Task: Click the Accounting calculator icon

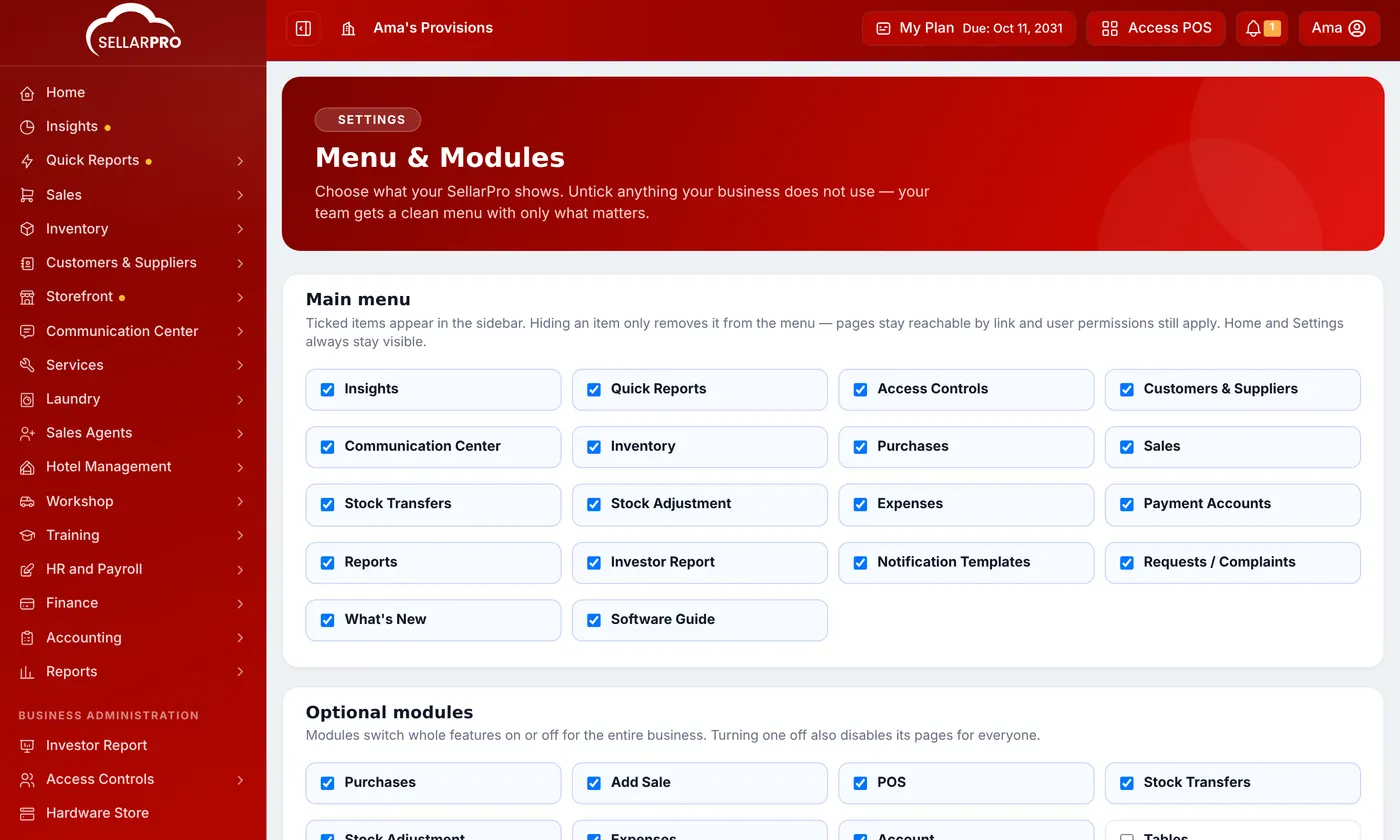Action: [x=27, y=638]
